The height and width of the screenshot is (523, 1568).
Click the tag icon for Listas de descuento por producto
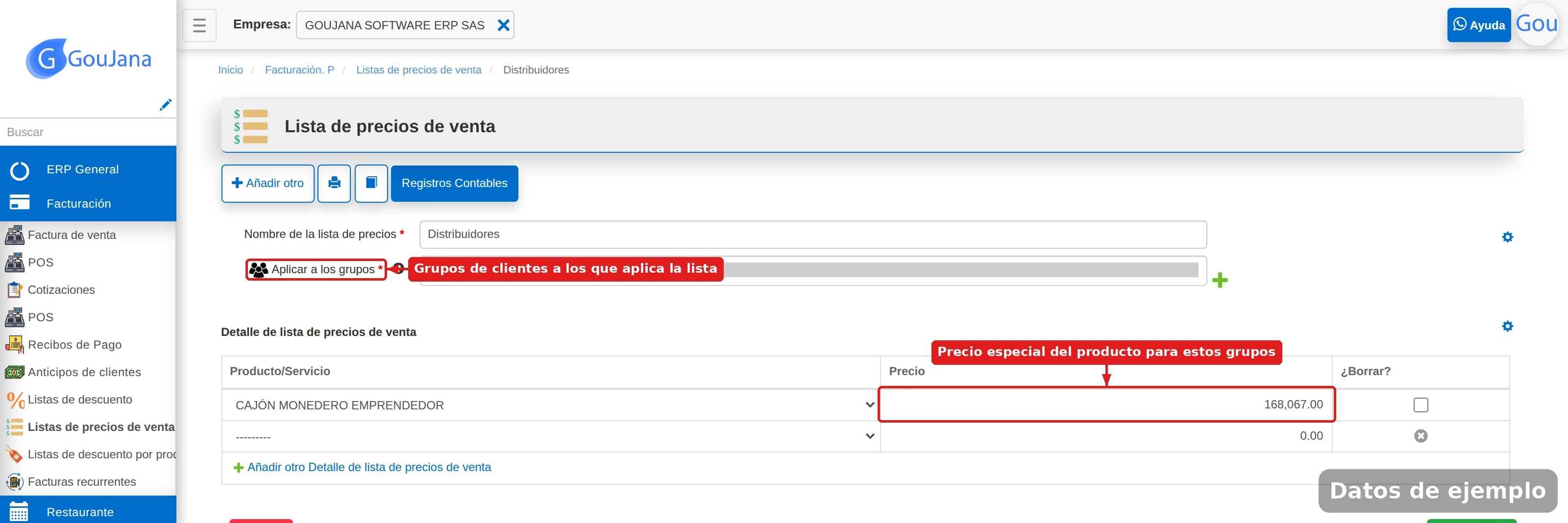[x=15, y=453]
